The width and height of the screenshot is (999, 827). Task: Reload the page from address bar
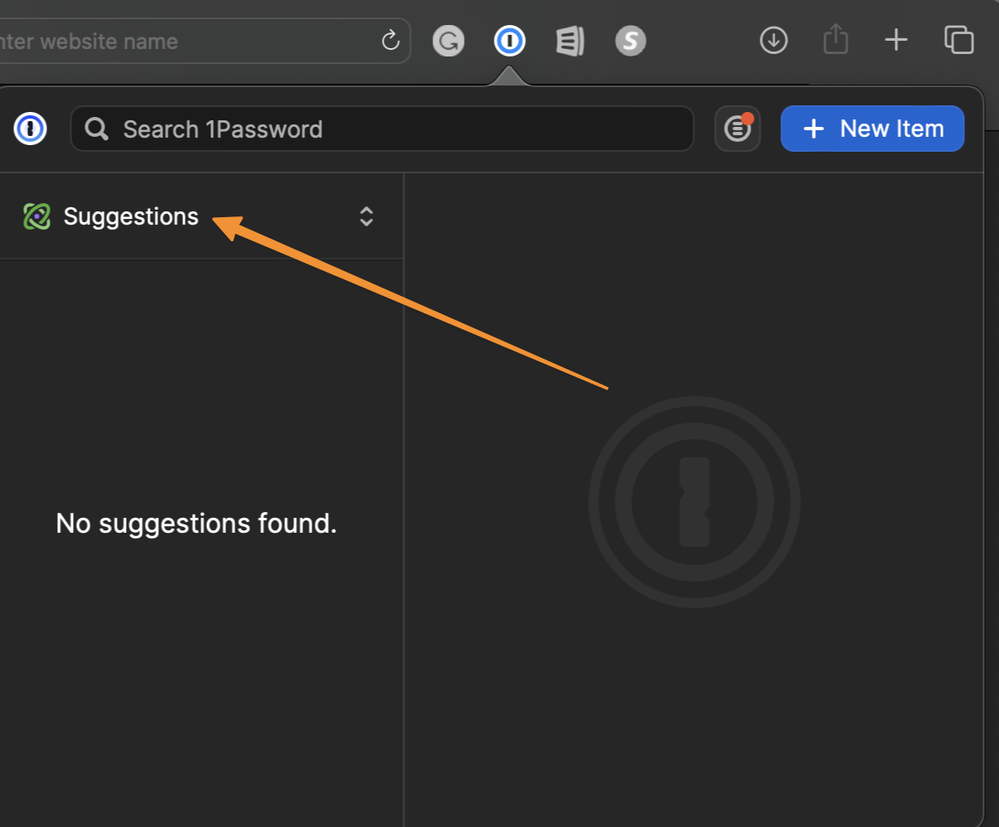390,41
